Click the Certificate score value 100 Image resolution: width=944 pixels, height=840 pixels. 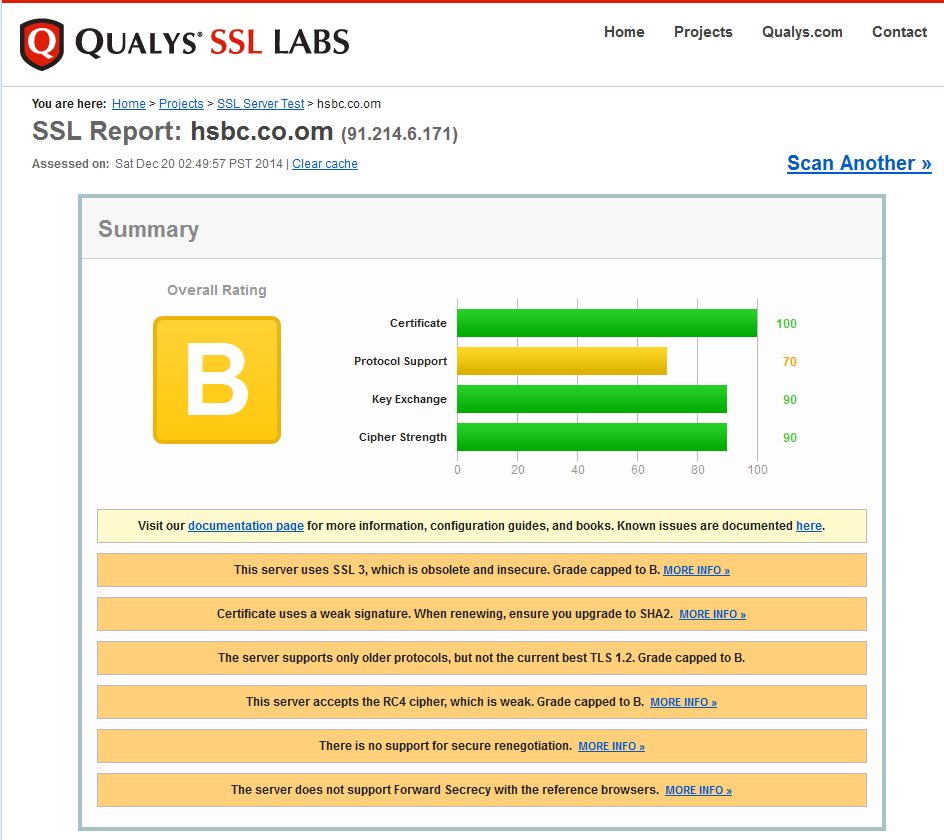click(x=786, y=323)
